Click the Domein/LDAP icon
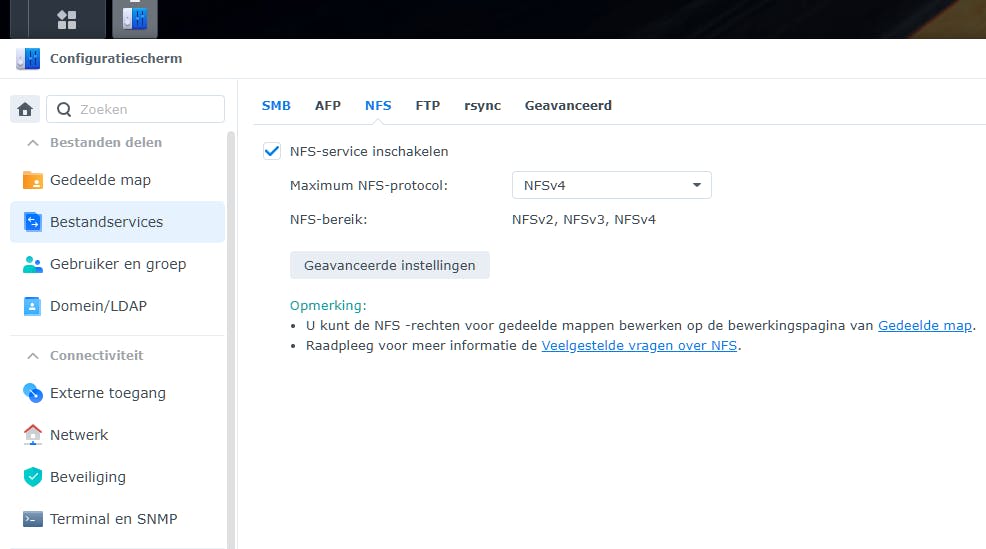The width and height of the screenshot is (986, 549). [33, 306]
